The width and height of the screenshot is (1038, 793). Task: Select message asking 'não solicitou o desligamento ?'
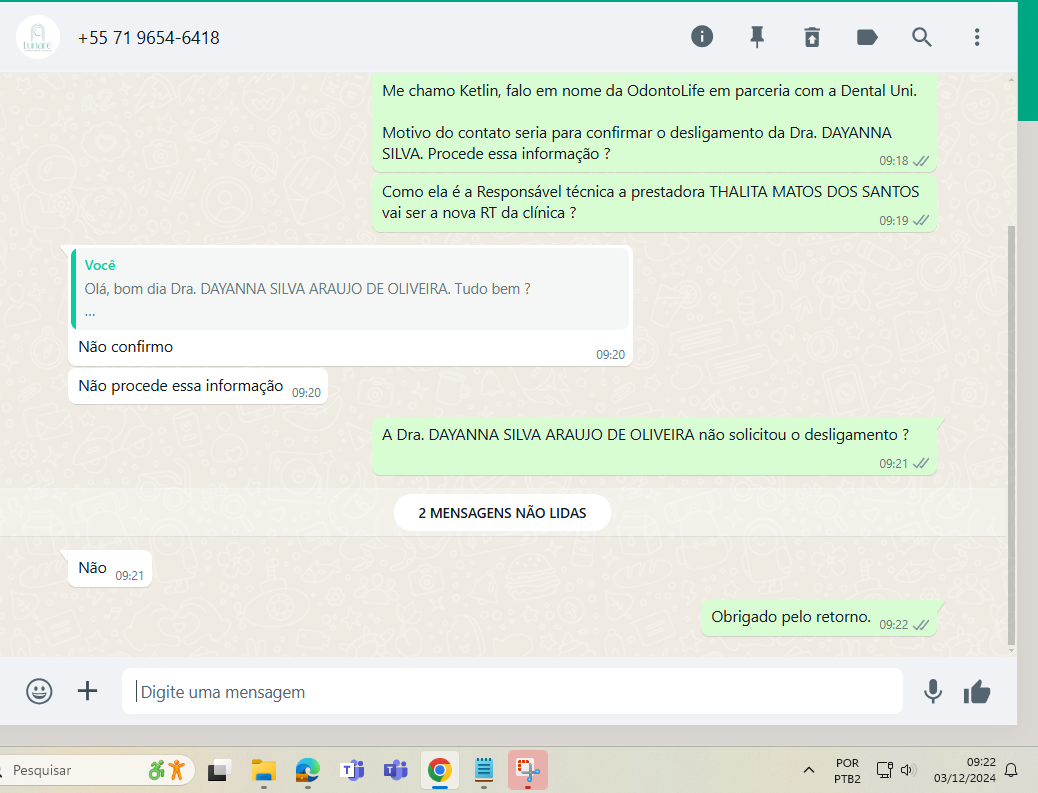point(654,447)
